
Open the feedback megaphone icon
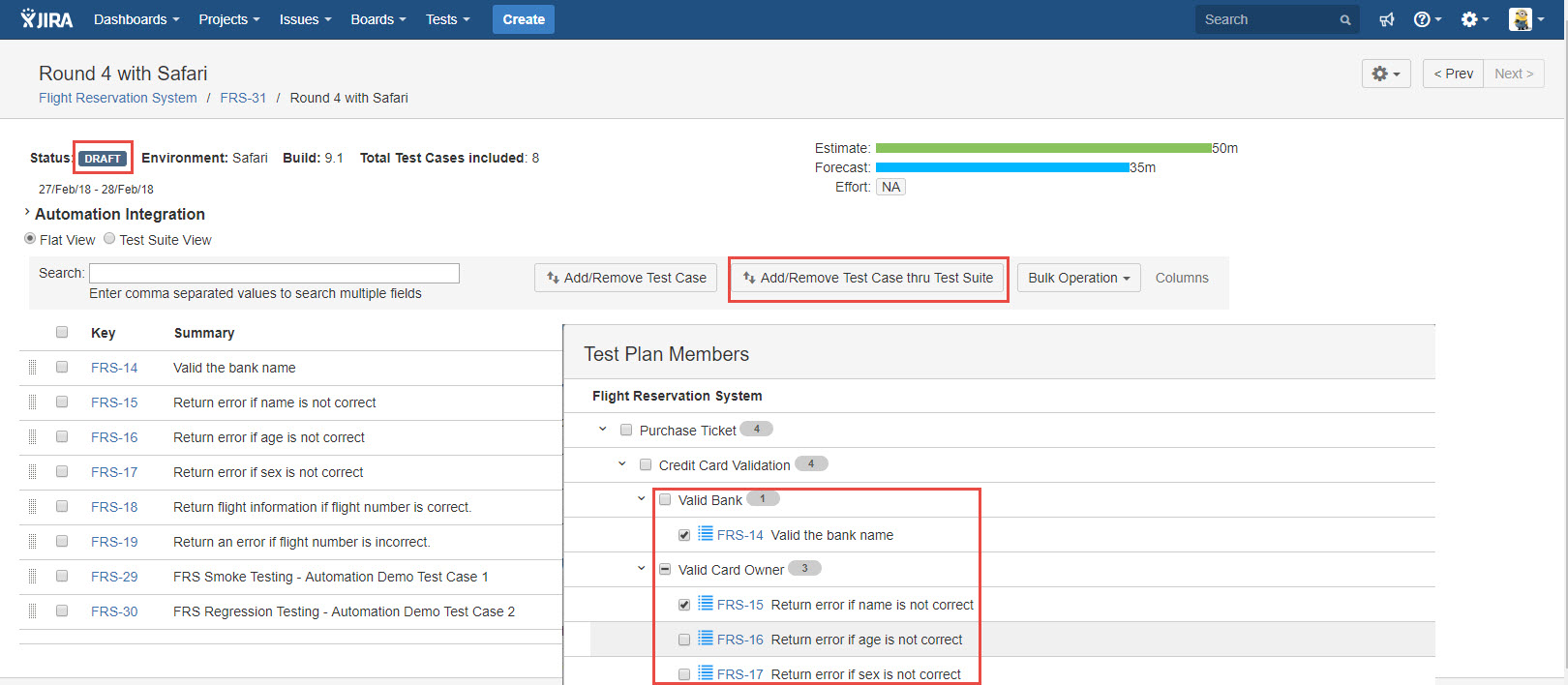(1386, 19)
